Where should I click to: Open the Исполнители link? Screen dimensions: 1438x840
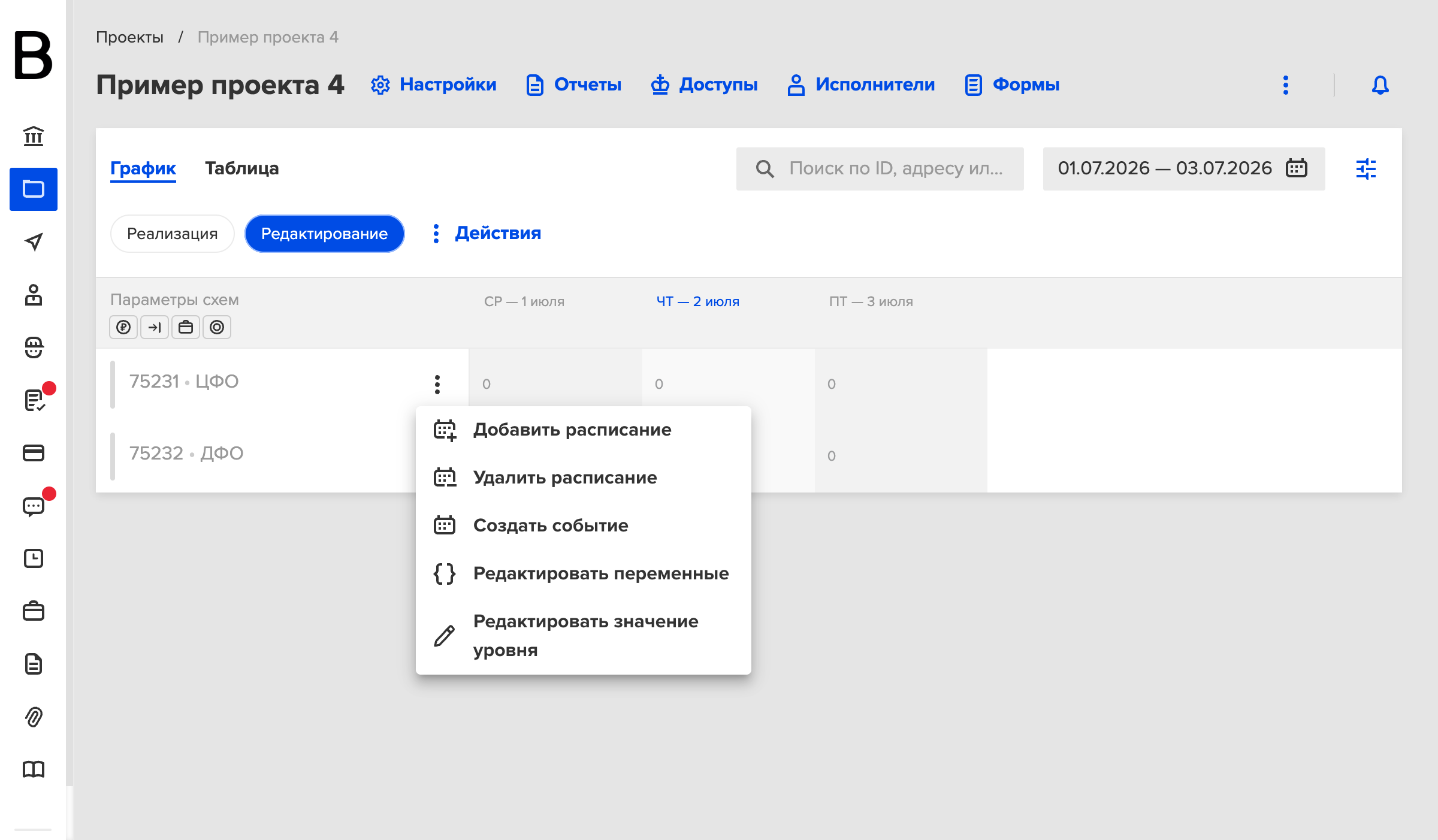click(860, 84)
